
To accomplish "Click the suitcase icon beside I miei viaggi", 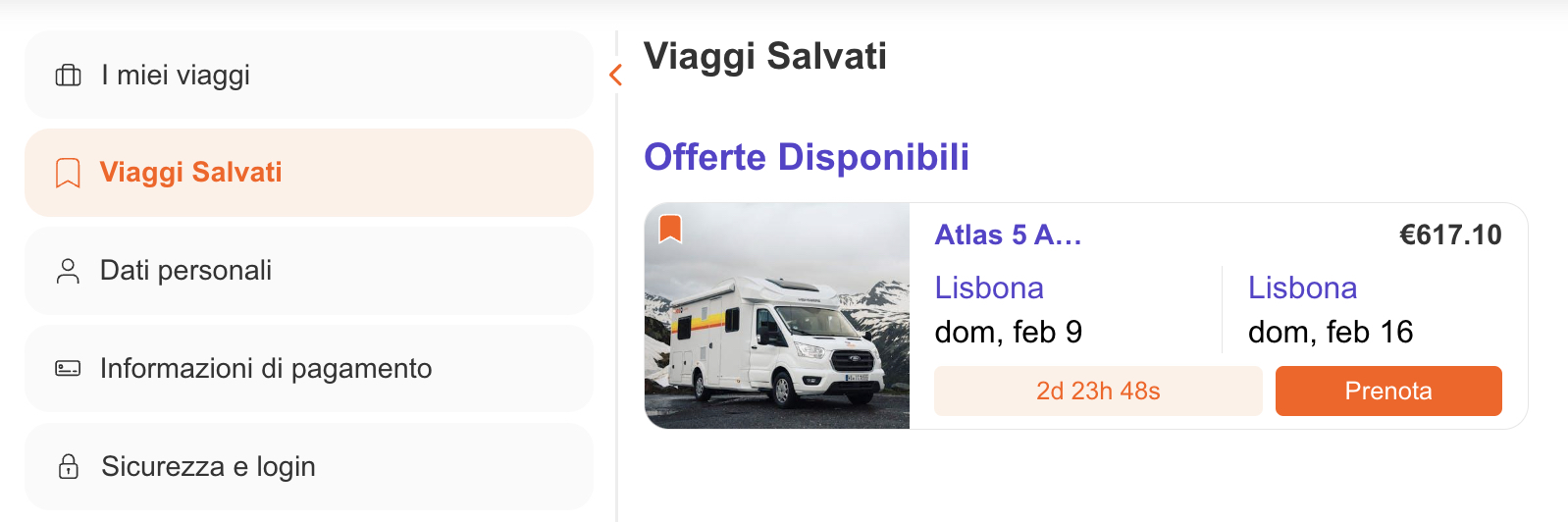I will [69, 76].
